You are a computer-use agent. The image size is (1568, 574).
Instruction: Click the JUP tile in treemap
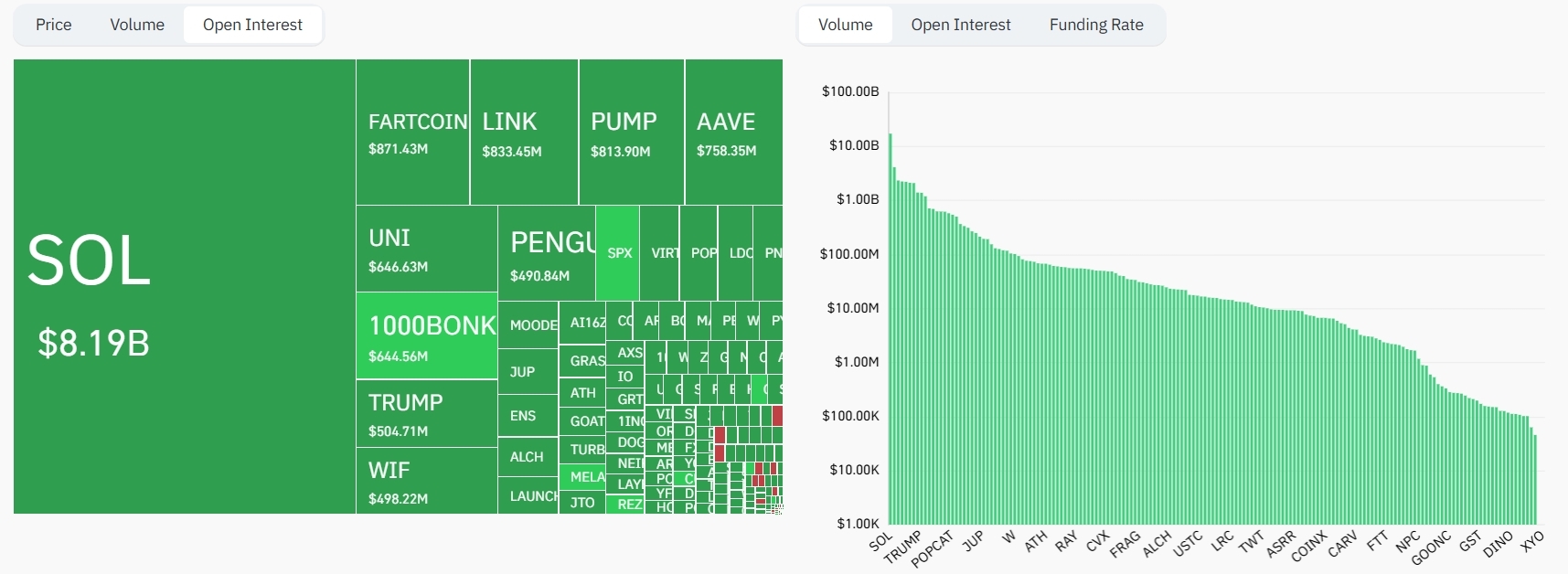click(528, 372)
